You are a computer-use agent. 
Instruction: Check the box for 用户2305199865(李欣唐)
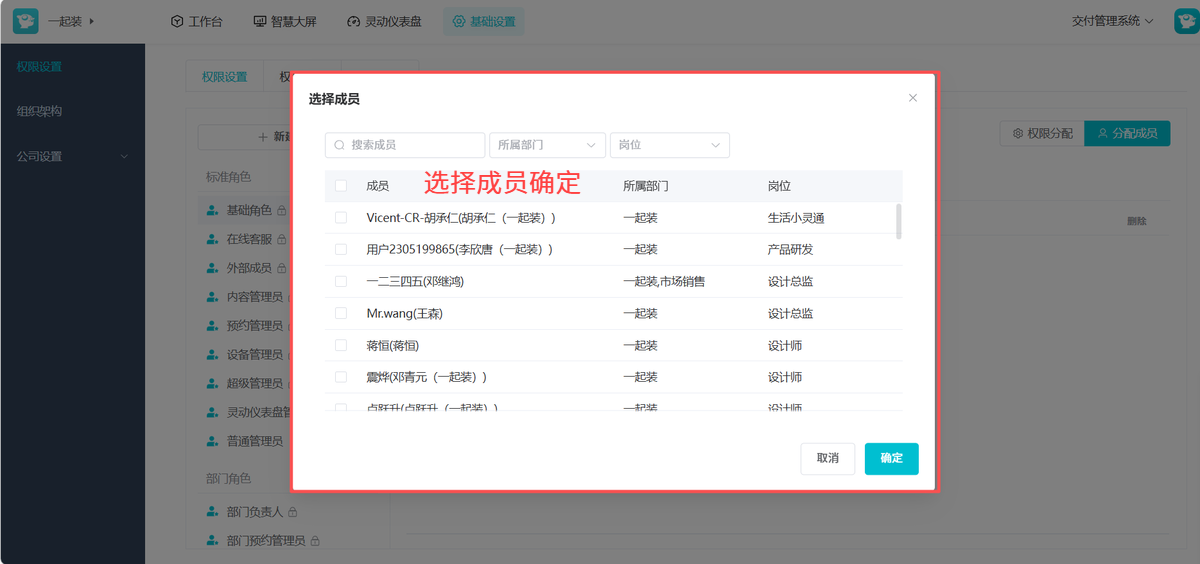click(x=341, y=249)
